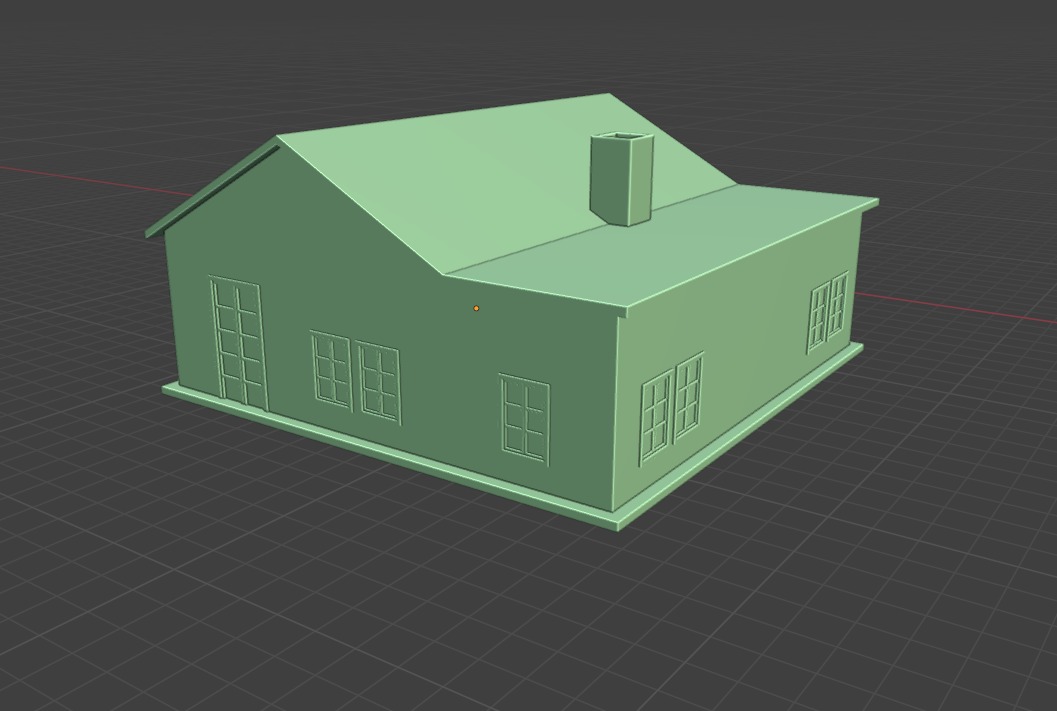Select the orange object origin dot
The height and width of the screenshot is (711, 1057).
476,309
